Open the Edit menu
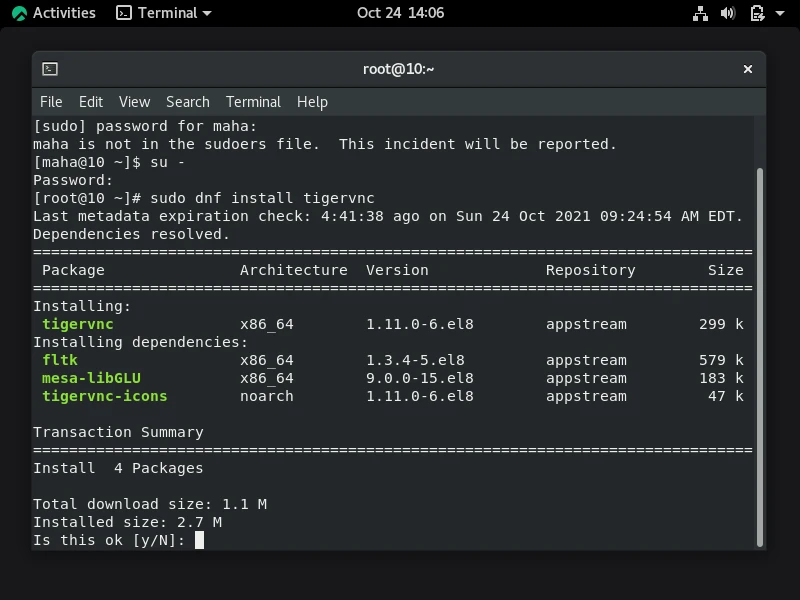The image size is (800, 600). click(x=91, y=101)
